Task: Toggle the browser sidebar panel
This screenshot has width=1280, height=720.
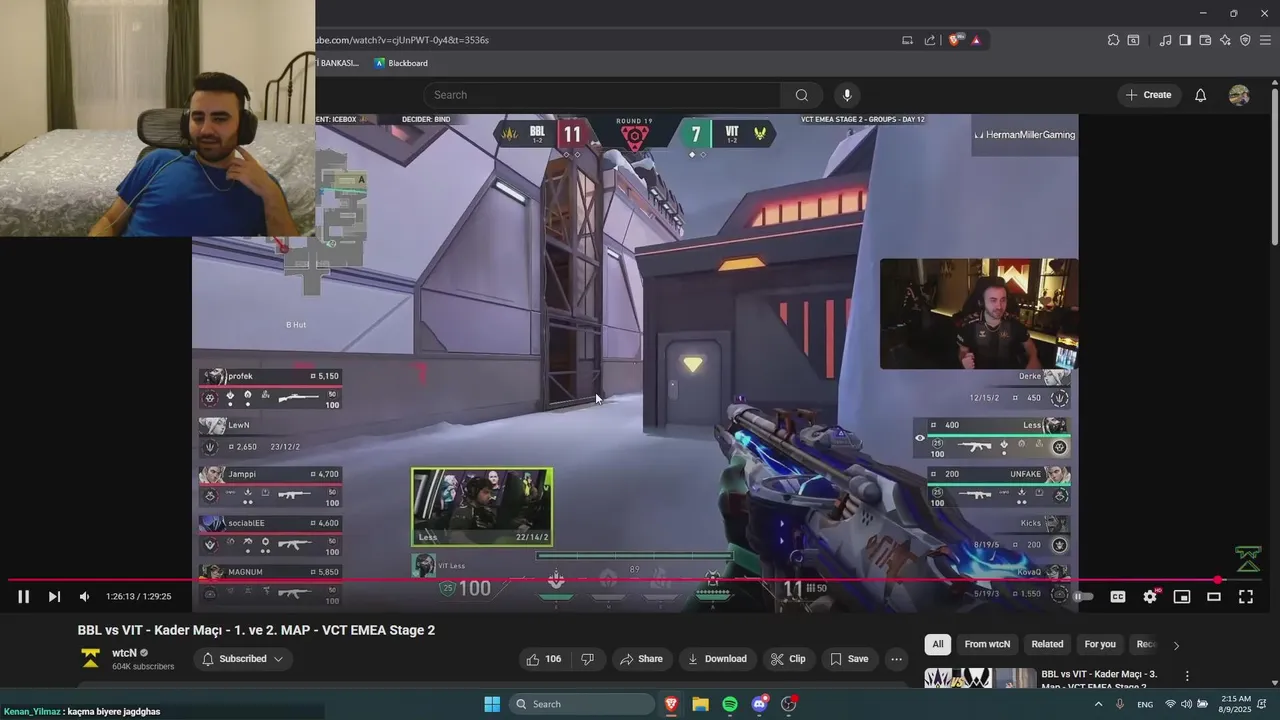Action: tap(1185, 40)
